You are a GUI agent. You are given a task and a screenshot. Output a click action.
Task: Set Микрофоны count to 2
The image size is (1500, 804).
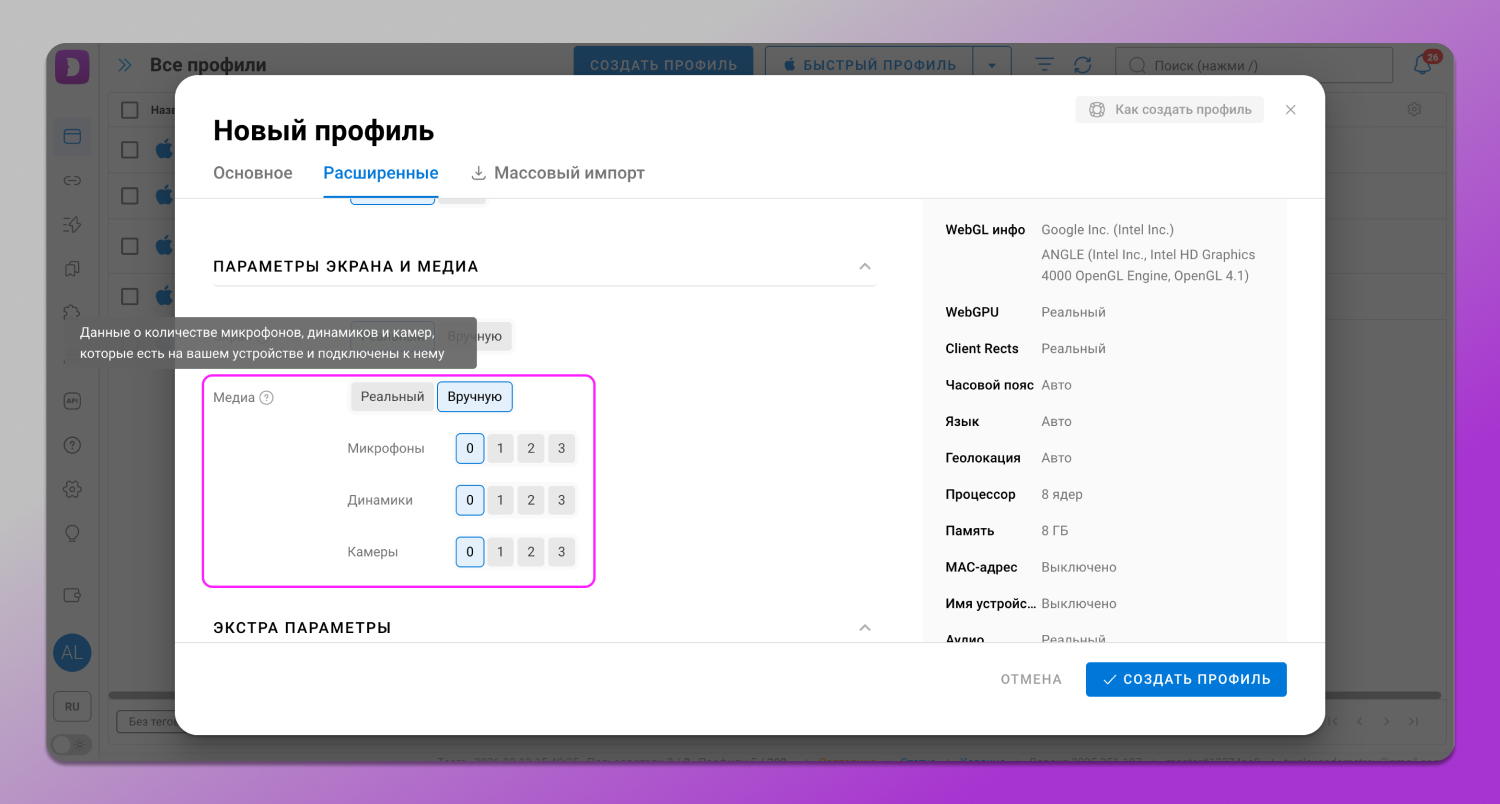tap(531, 448)
